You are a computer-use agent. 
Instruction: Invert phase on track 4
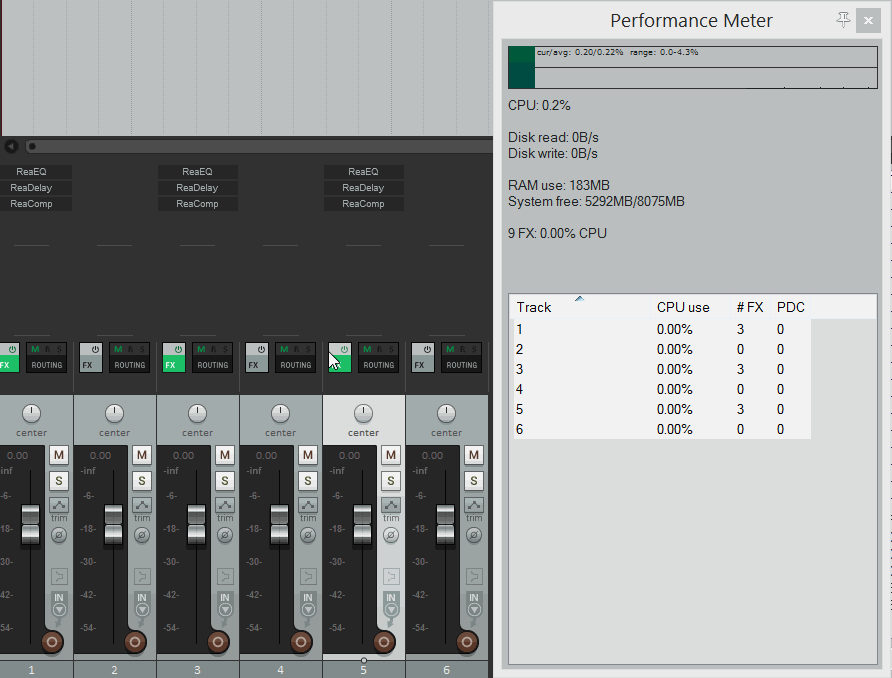coord(307,535)
